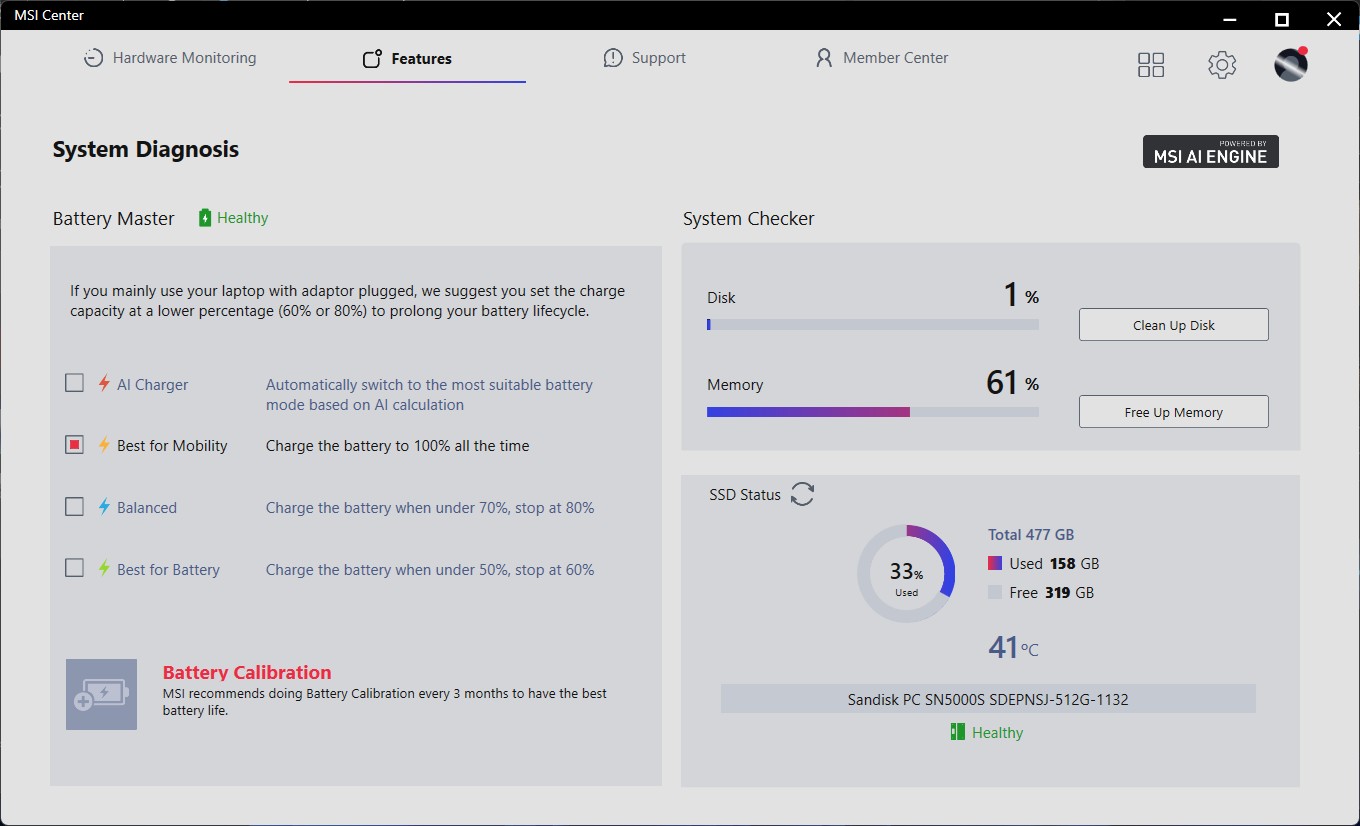Maximize the MSI Center window
Image resolution: width=1360 pixels, height=826 pixels.
click(1282, 18)
